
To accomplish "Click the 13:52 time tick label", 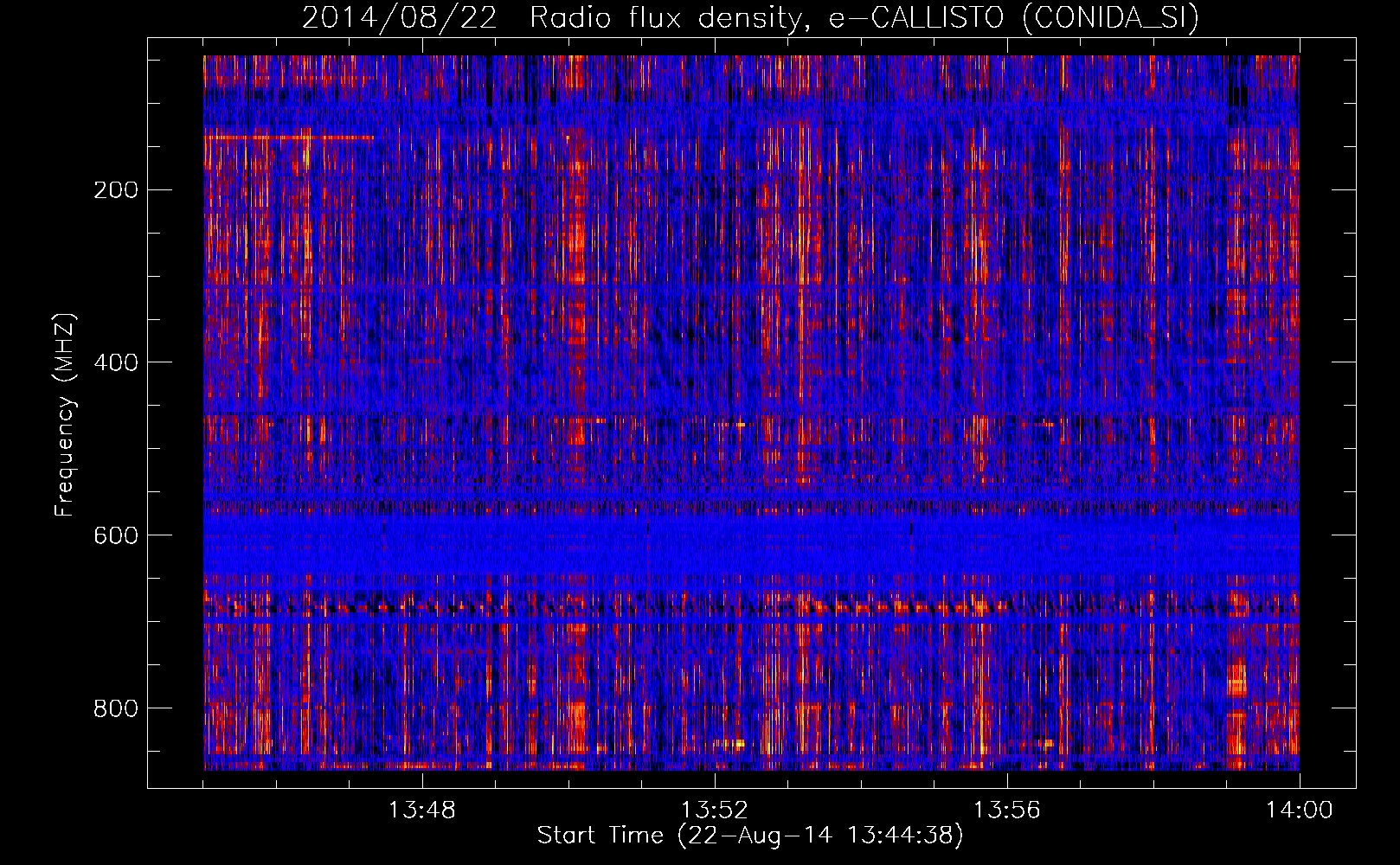I will 715,811.
